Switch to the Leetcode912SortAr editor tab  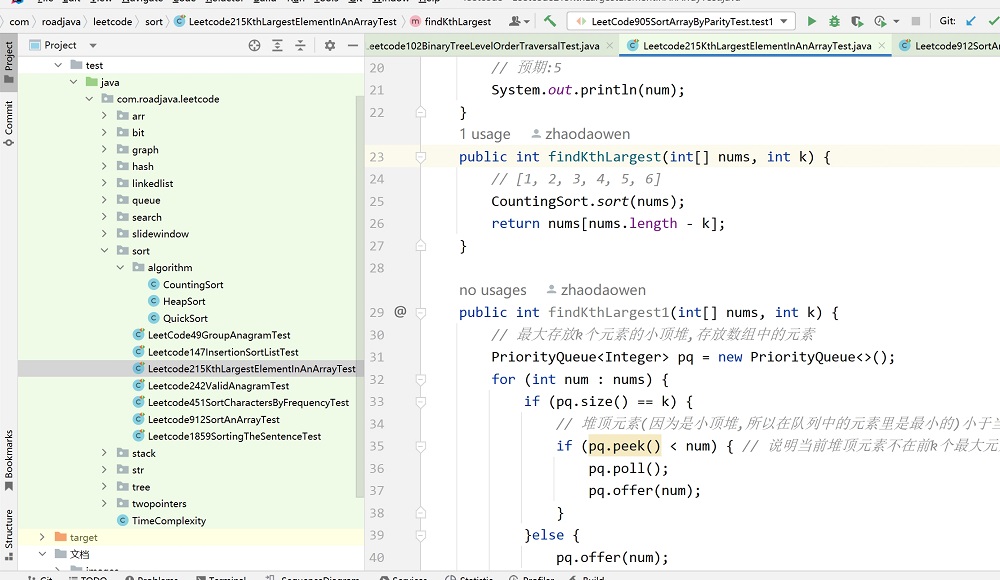(950, 45)
